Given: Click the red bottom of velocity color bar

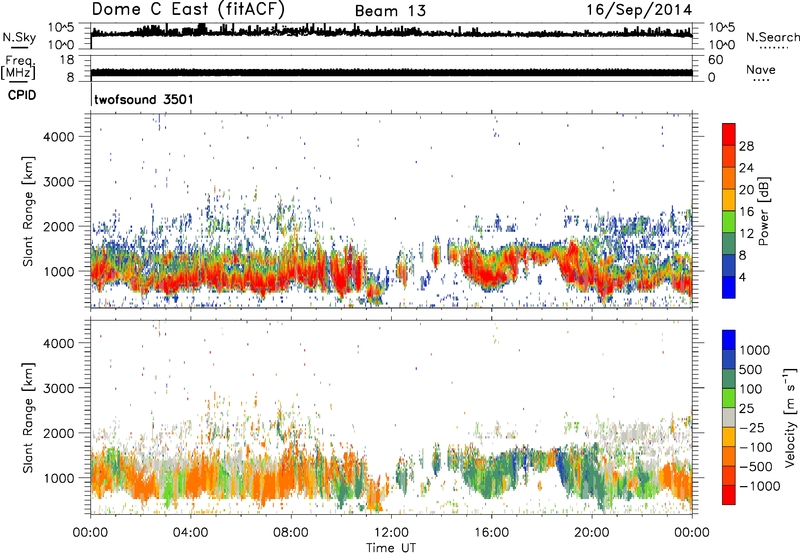Looking at the screenshot, I should pyautogui.click(x=729, y=495).
